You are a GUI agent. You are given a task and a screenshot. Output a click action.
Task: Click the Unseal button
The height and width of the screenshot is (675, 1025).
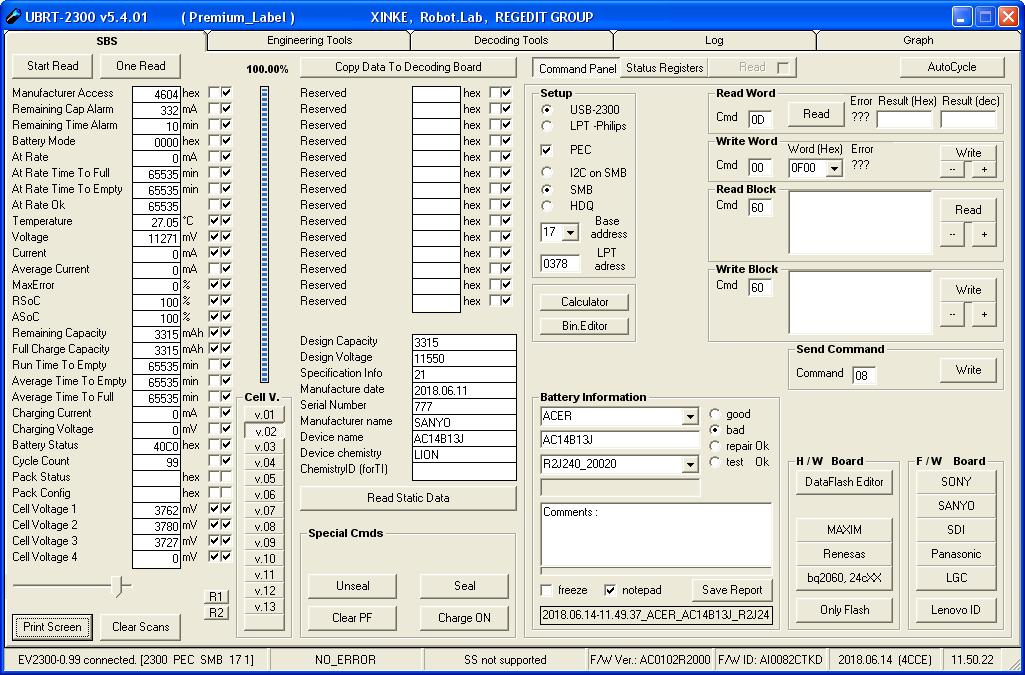coord(352,586)
